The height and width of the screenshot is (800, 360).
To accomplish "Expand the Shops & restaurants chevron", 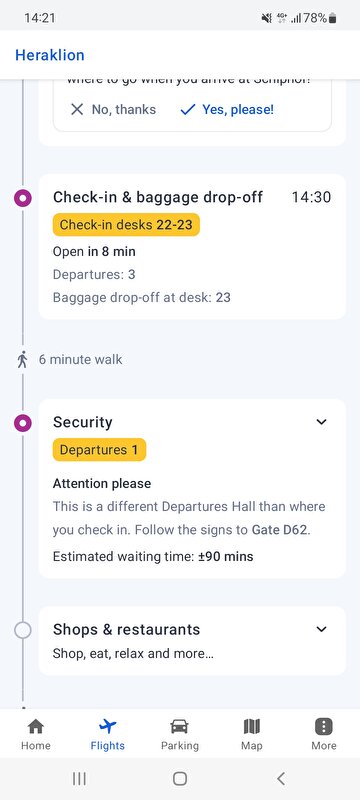I will pos(321,629).
